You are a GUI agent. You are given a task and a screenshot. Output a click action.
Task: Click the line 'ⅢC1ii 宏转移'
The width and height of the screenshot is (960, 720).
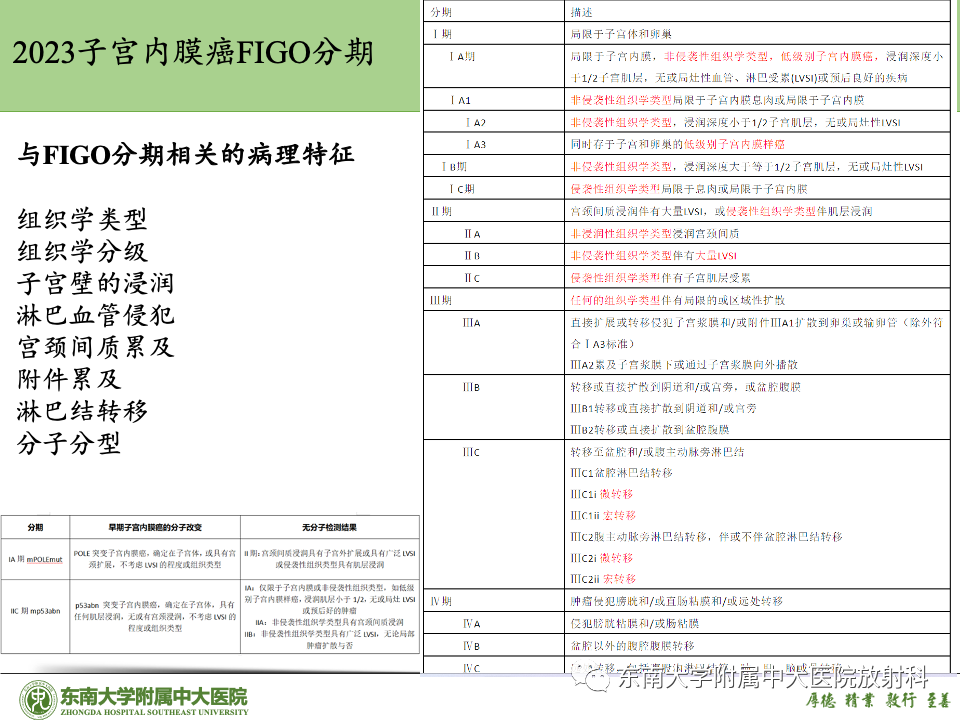tap(603, 516)
